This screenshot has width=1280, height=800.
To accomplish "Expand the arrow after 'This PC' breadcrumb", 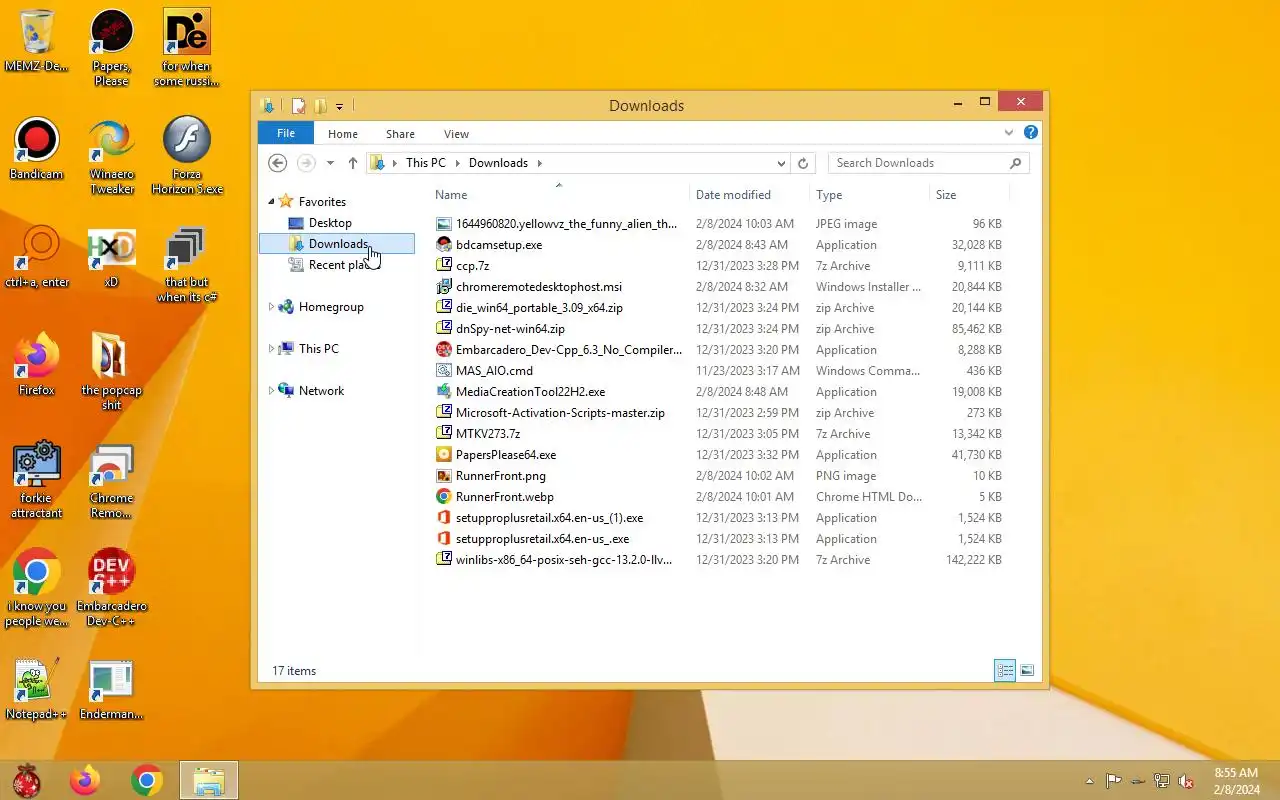I will pyautogui.click(x=457, y=163).
